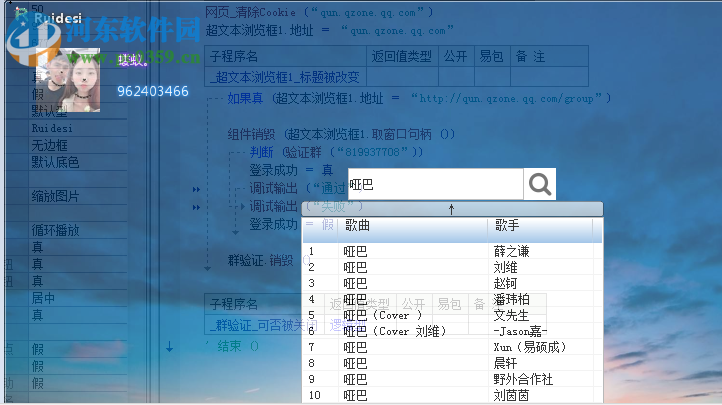
Task: Select the 缩放图片 property value
Action: 55,197
